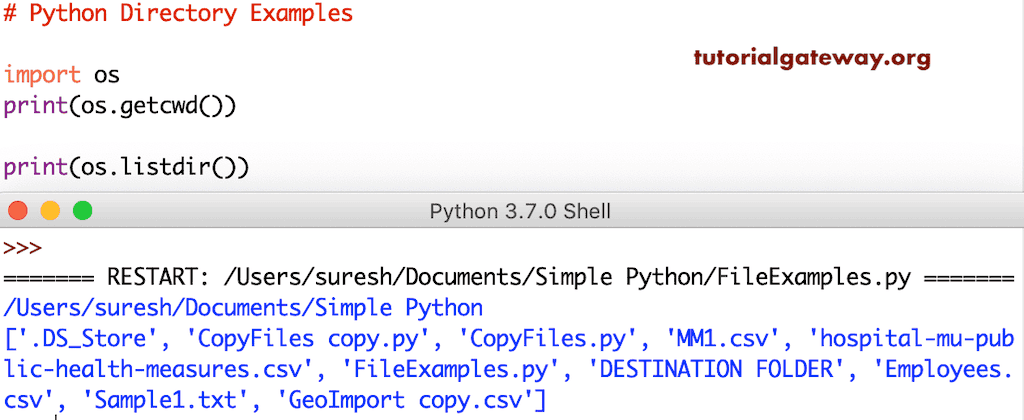Click the Python 3.7.0 Shell title

[520, 211]
